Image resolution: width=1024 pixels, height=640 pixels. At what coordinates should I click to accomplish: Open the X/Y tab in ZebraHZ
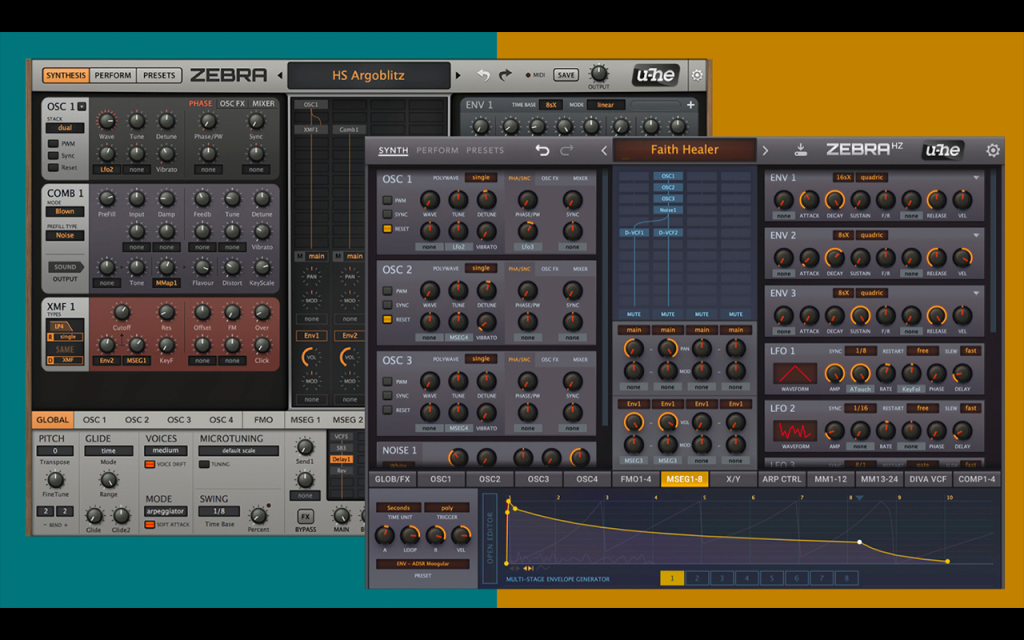pos(733,479)
